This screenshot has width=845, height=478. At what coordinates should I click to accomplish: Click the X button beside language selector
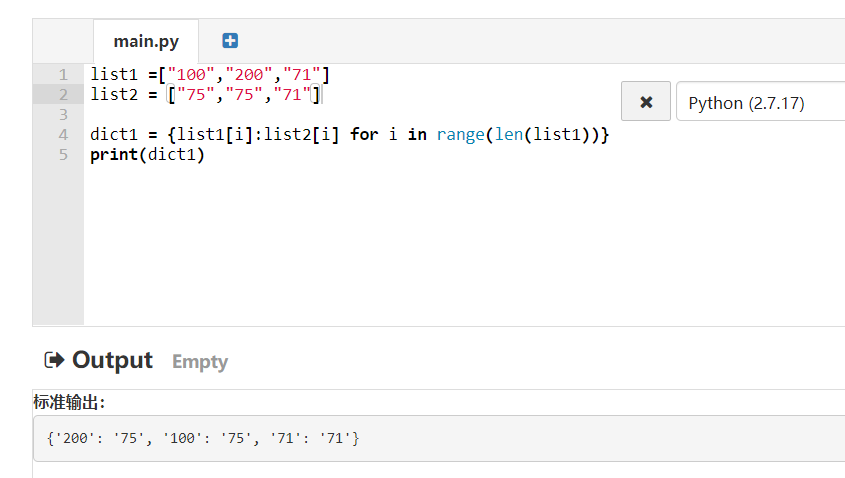646,102
